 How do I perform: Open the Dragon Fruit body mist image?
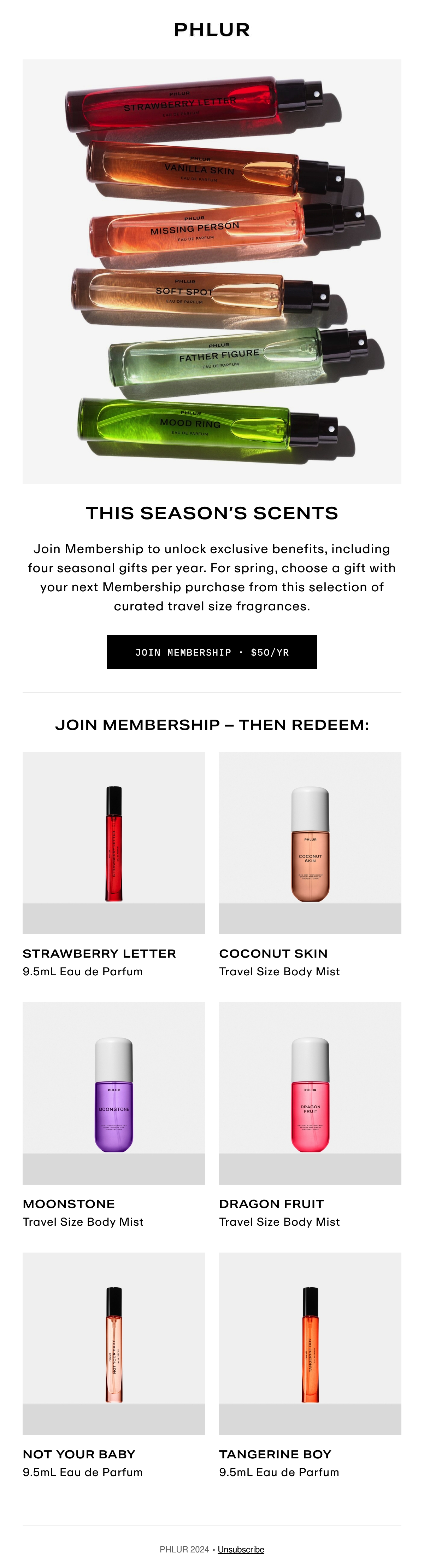tap(310, 1093)
